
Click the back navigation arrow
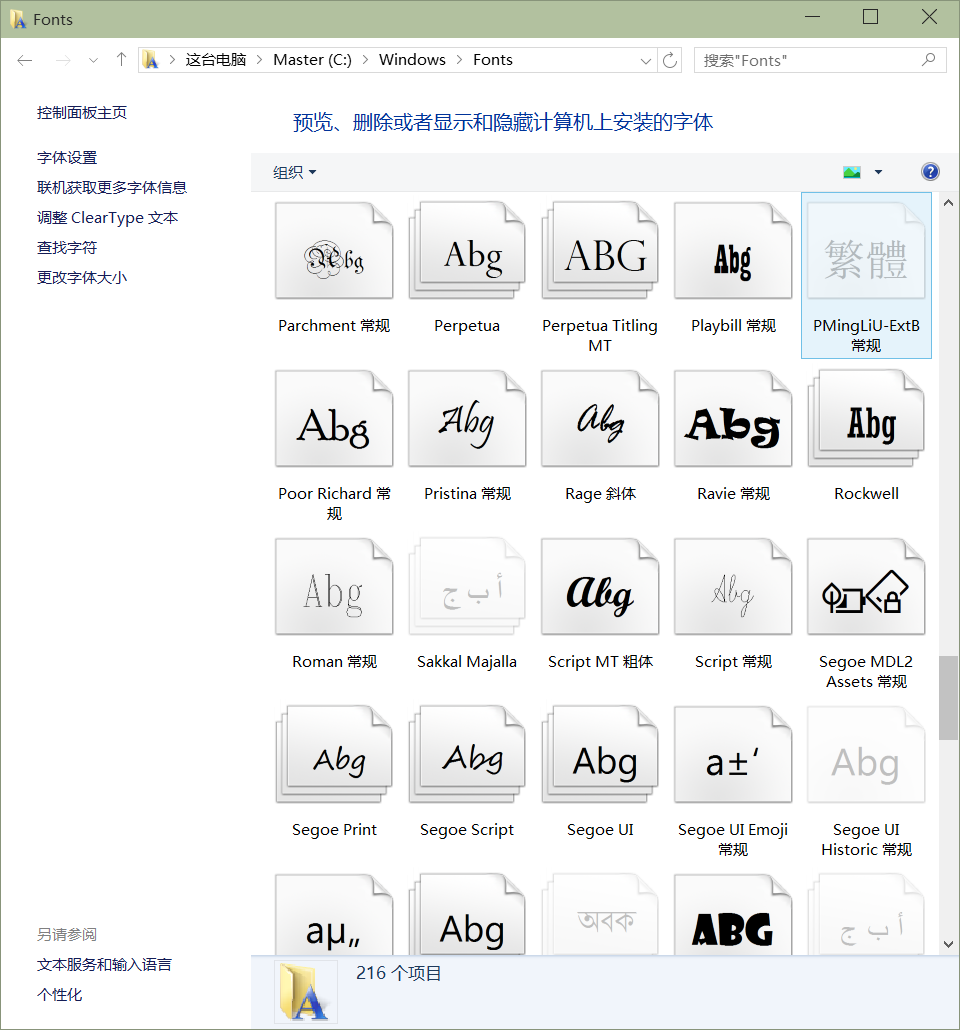pos(24,60)
